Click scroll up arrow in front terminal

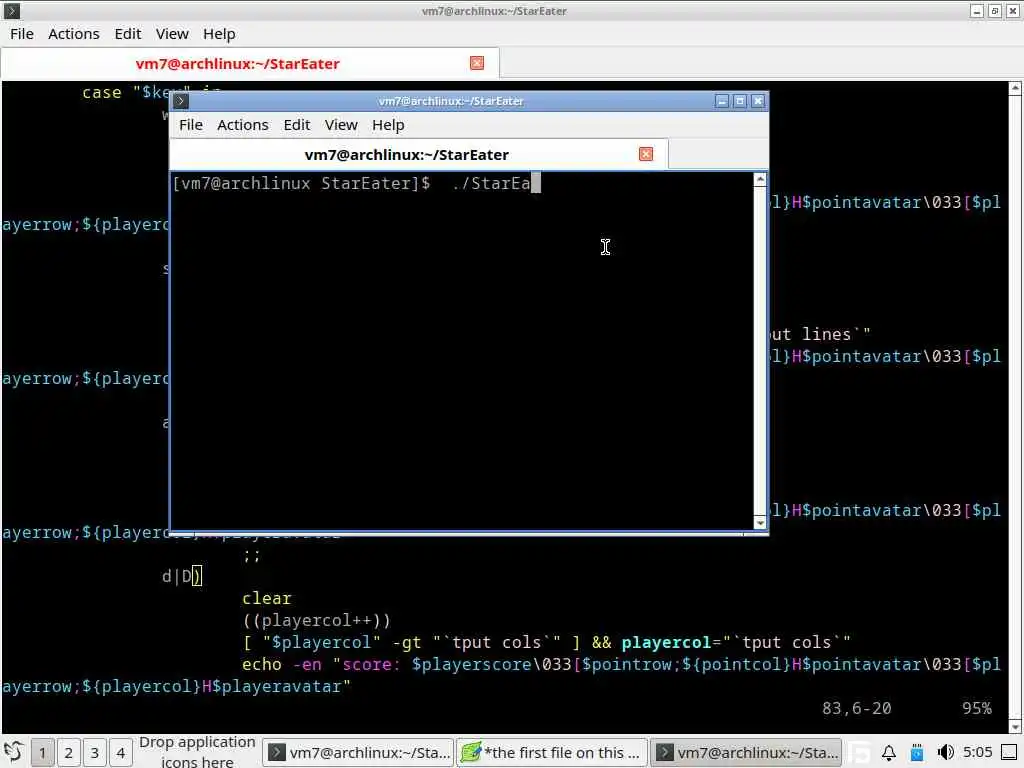click(x=760, y=180)
